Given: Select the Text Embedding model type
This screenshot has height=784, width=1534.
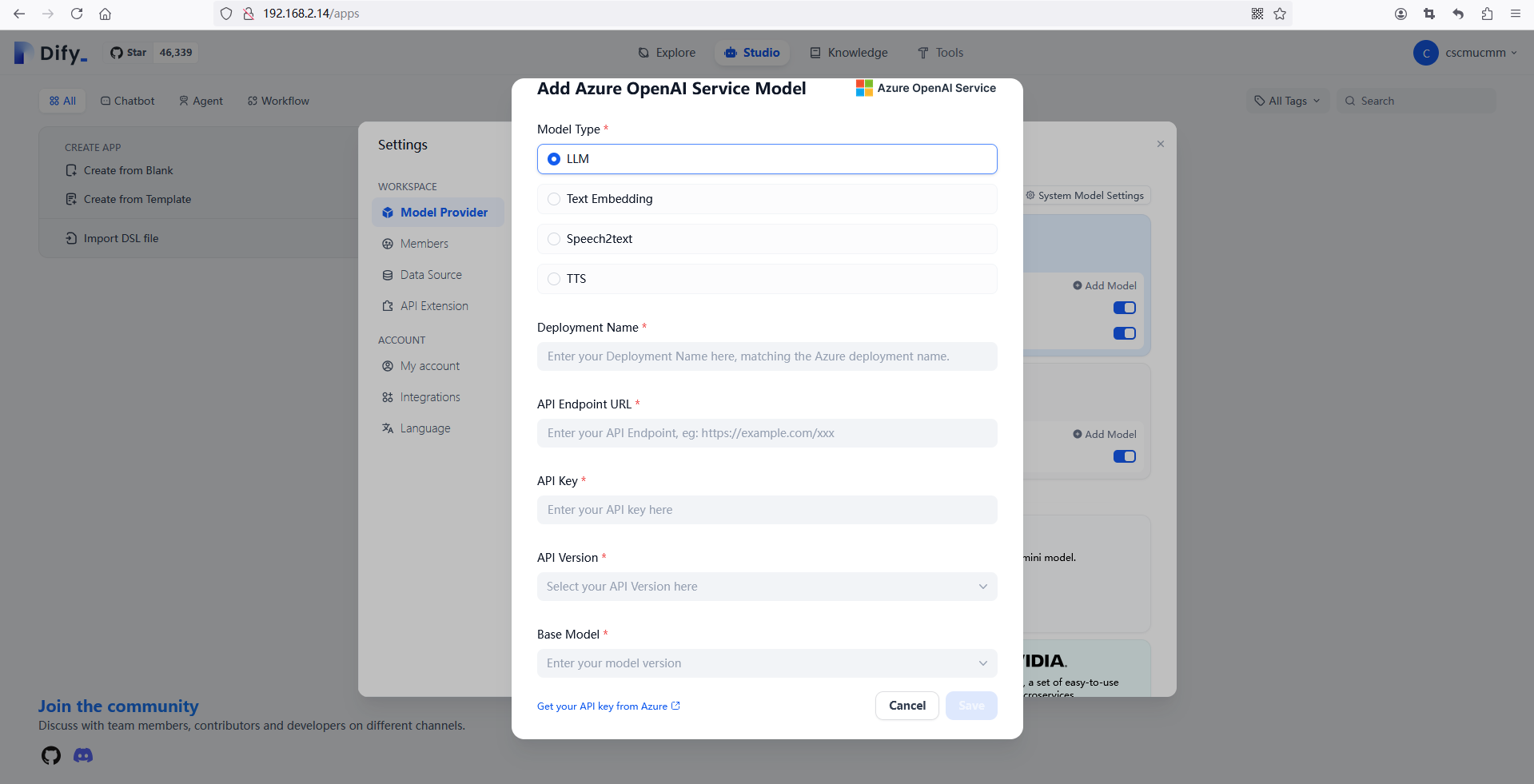Looking at the screenshot, I should pyautogui.click(x=554, y=199).
